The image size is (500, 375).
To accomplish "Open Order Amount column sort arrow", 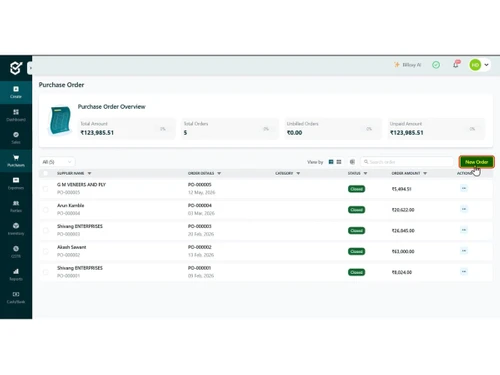I will 425,173.
